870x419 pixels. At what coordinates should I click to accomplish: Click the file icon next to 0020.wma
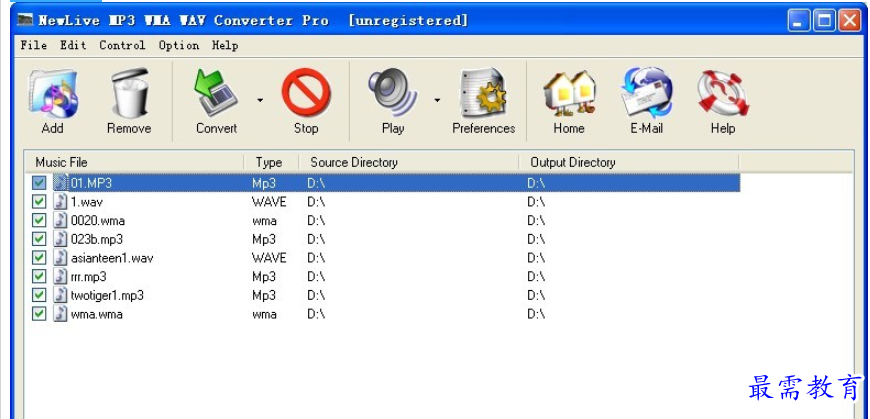(x=60, y=220)
